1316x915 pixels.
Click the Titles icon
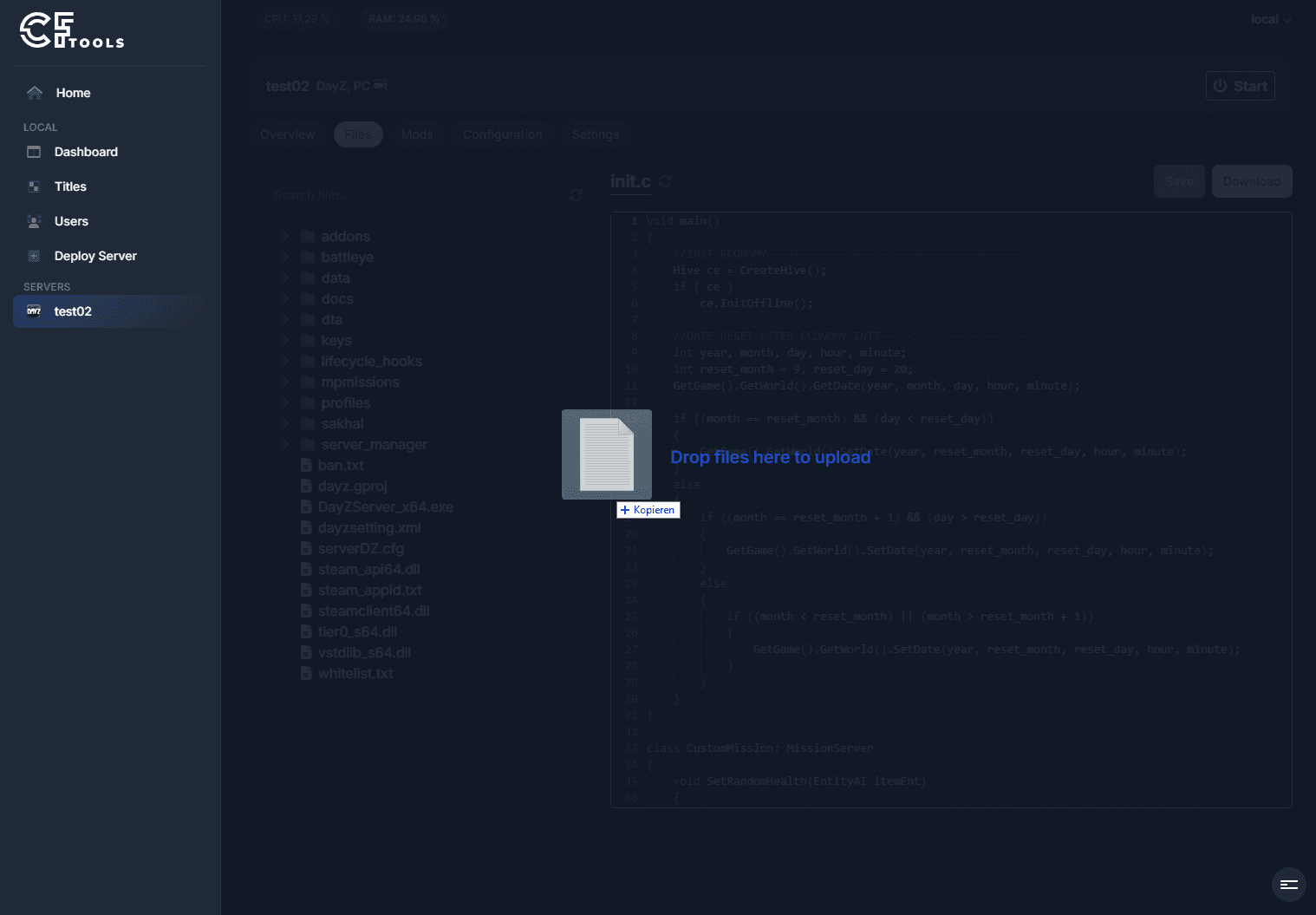pyautogui.click(x=34, y=186)
